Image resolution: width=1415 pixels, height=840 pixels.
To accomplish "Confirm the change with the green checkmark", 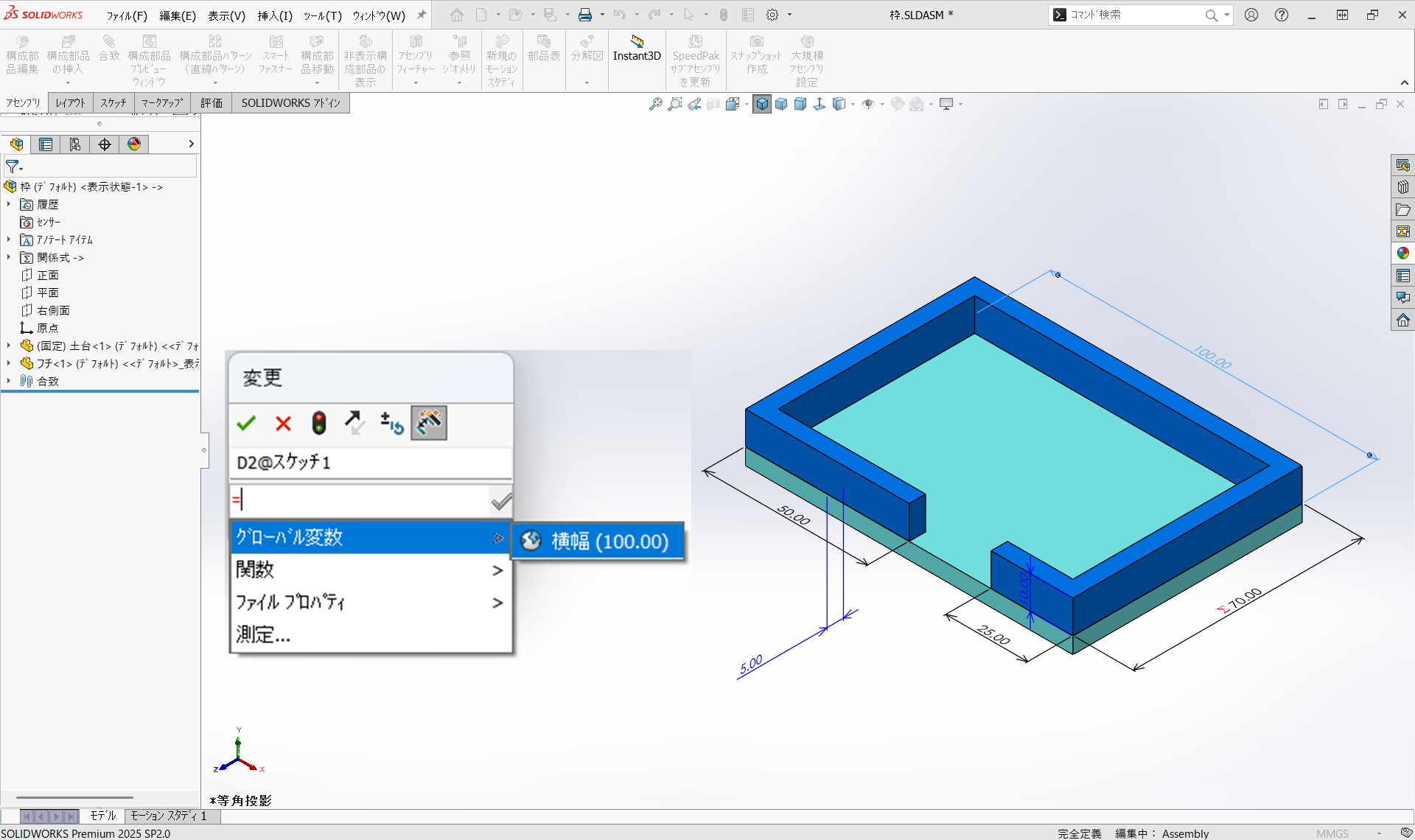I will pos(246,423).
